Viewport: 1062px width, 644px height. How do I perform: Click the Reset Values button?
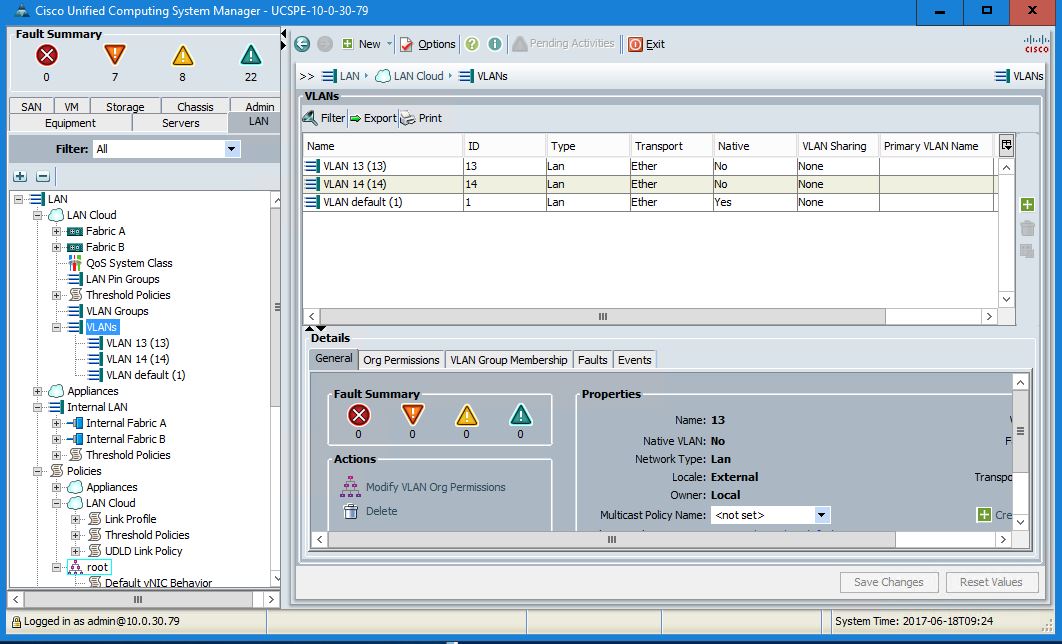(x=990, y=582)
